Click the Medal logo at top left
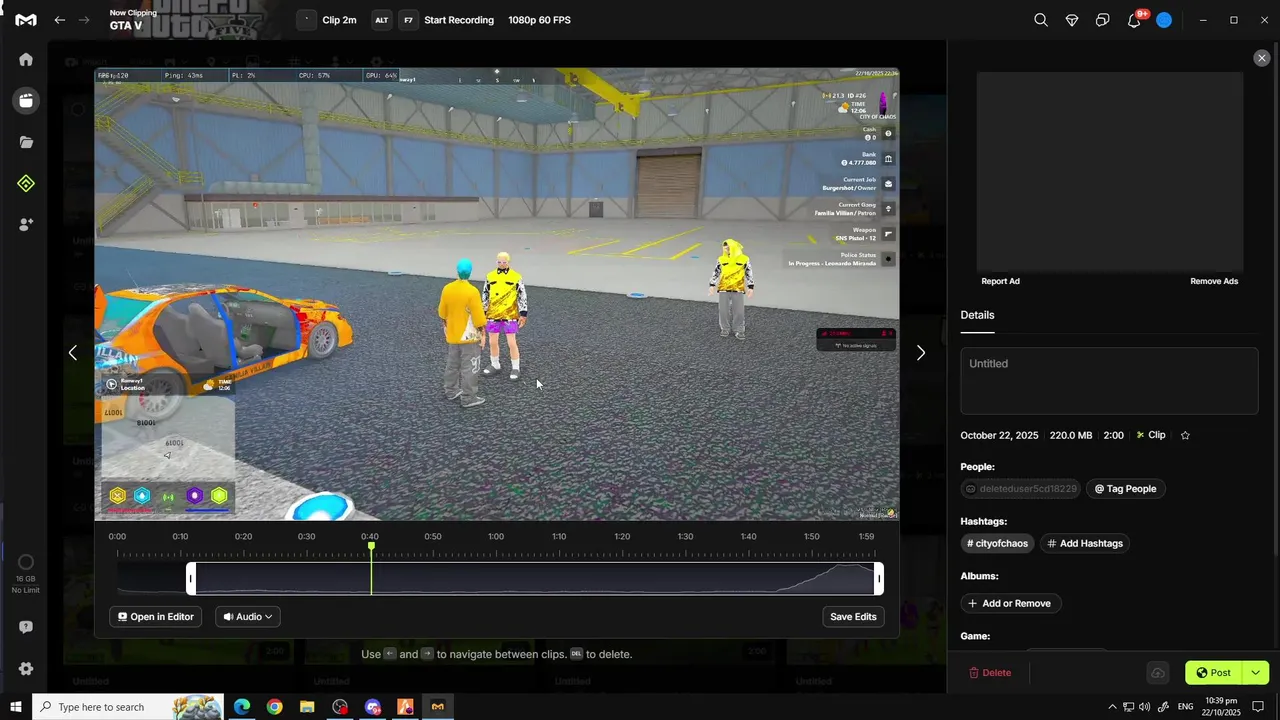This screenshot has width=1280, height=720. [26, 20]
